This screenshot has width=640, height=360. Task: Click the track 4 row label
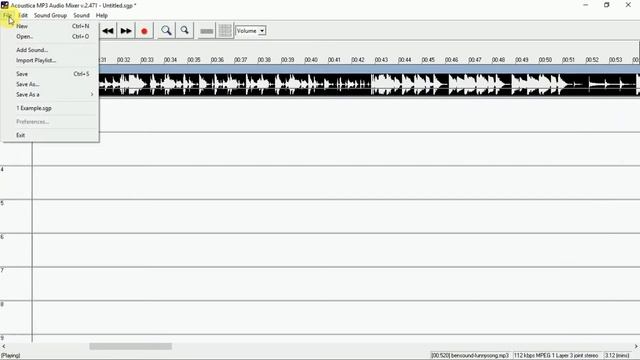point(2,169)
